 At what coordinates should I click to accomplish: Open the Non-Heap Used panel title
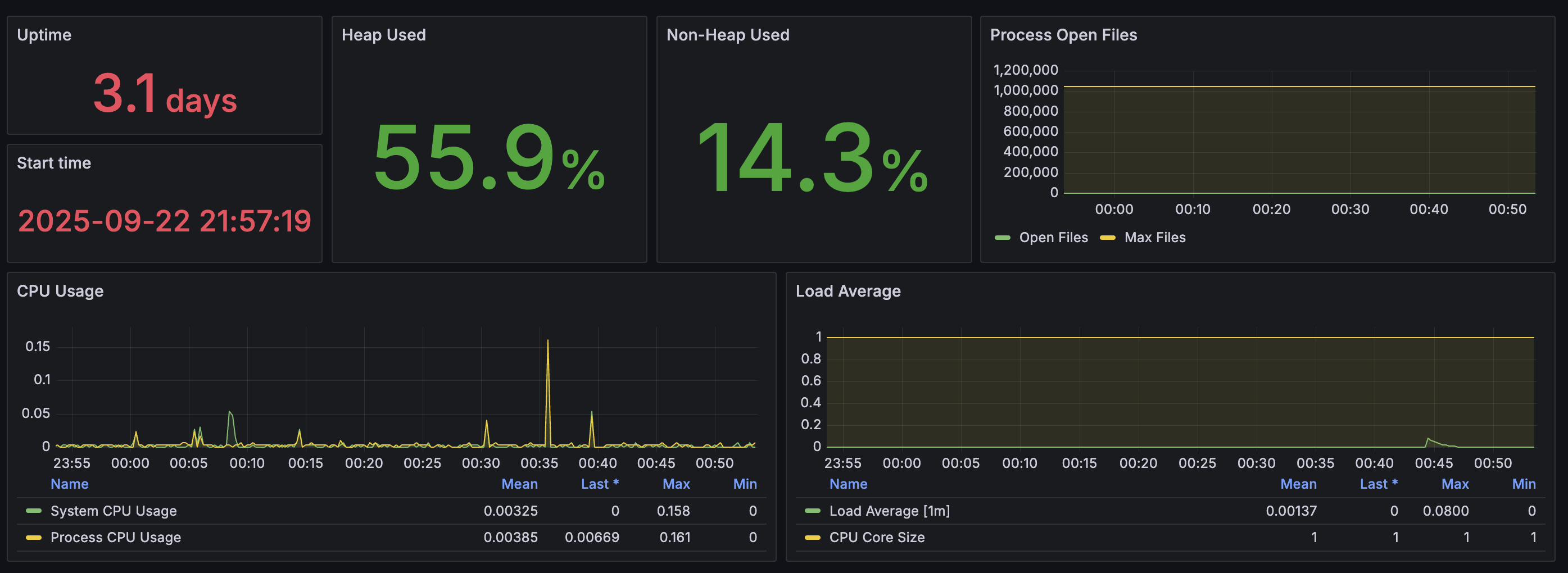(727, 35)
